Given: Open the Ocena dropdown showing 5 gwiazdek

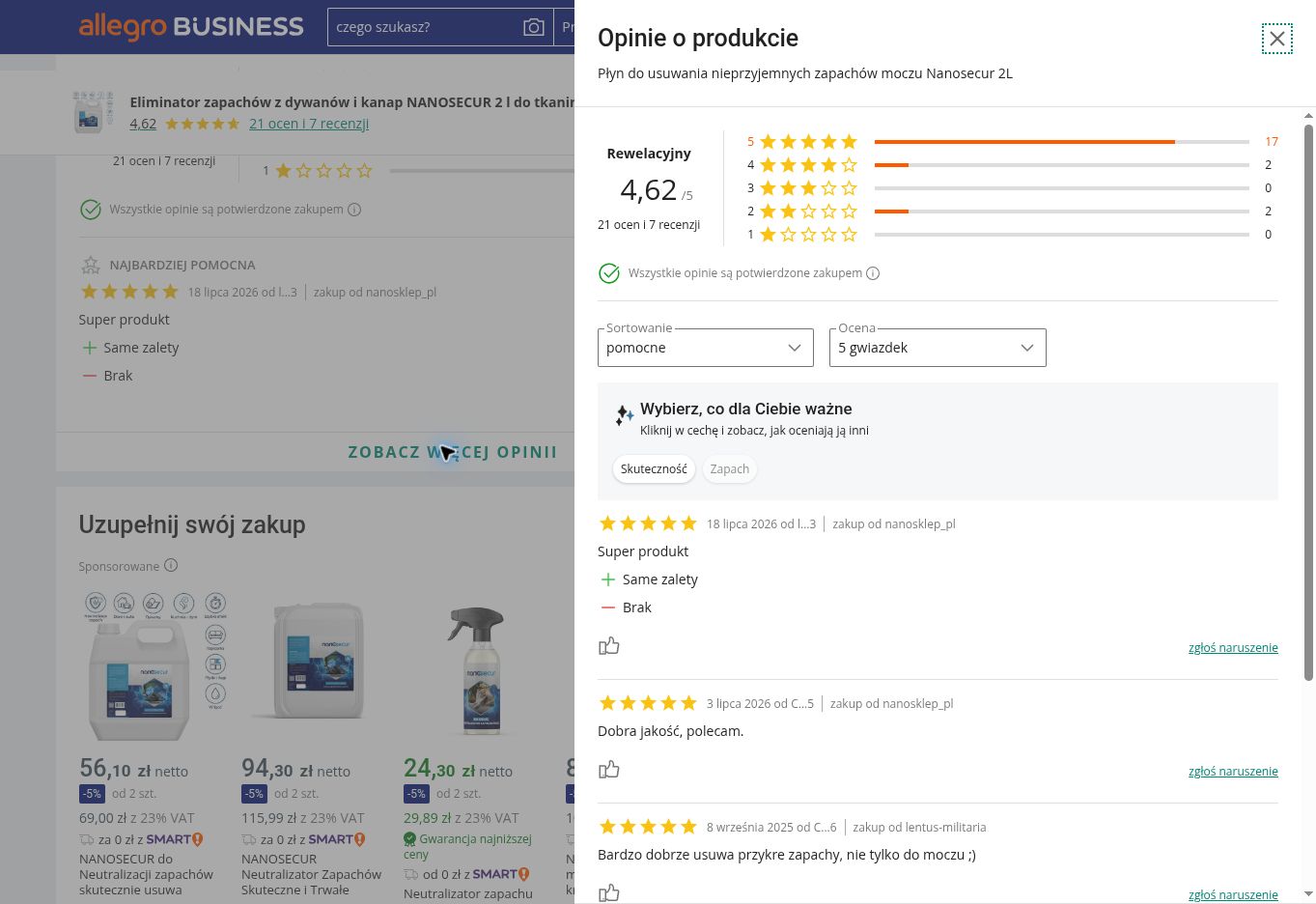Looking at the screenshot, I should click(938, 348).
